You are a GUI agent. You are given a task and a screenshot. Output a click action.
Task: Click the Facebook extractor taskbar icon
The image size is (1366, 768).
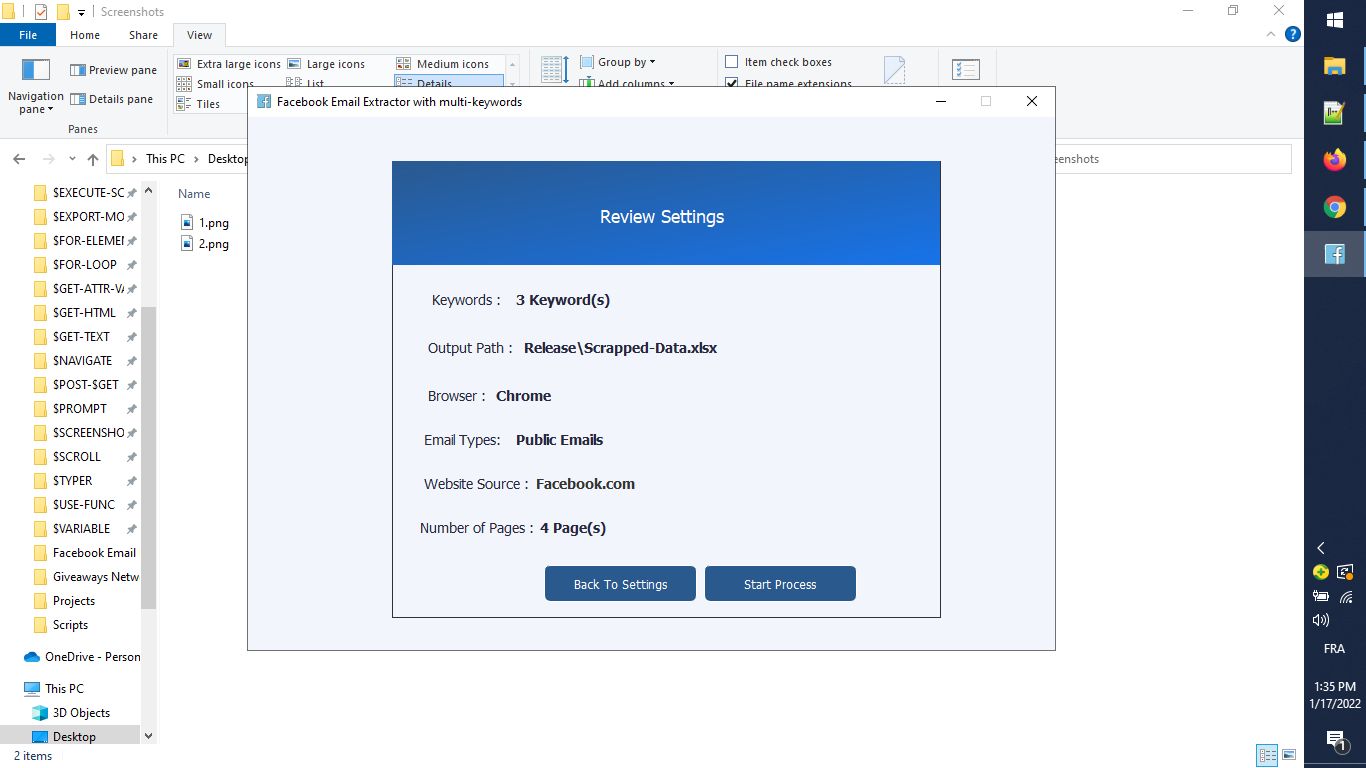point(1335,254)
